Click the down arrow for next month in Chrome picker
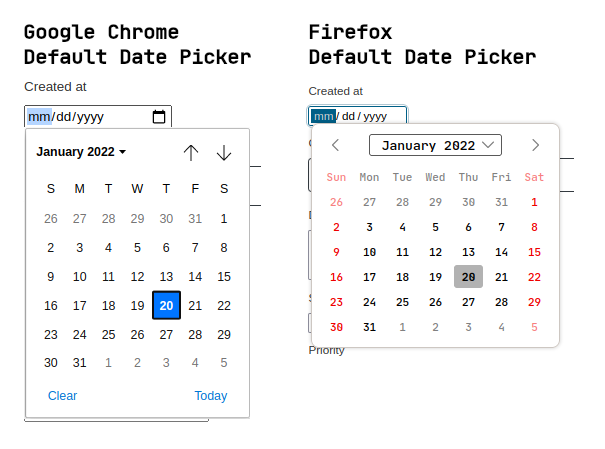This screenshot has width=605, height=449. [224, 152]
